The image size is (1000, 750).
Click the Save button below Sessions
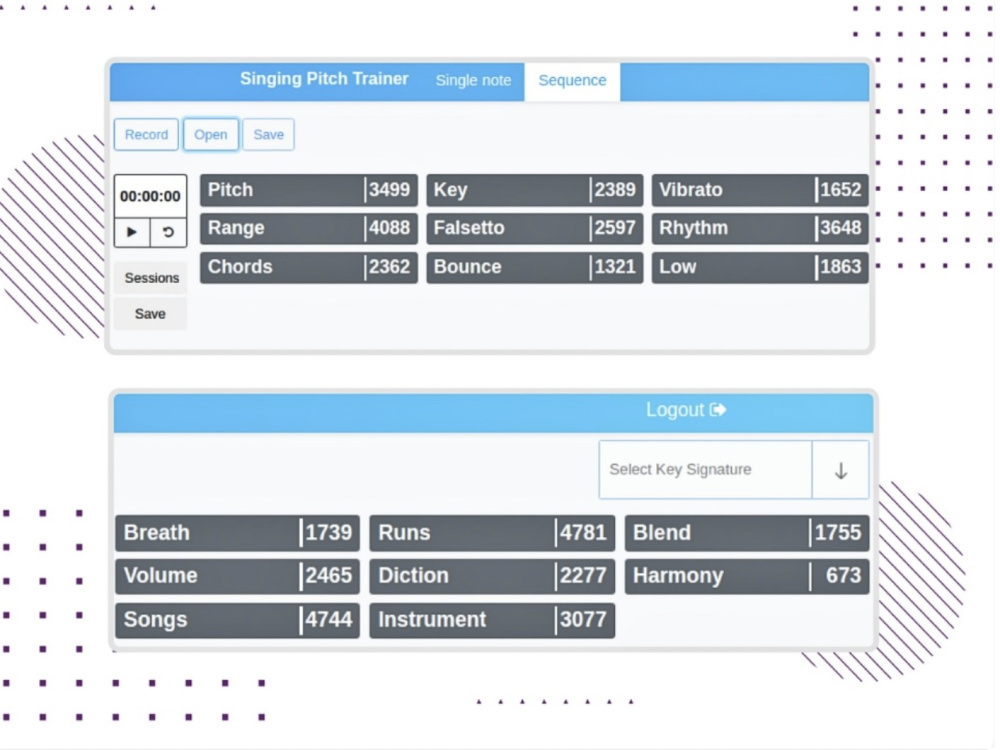[151, 314]
